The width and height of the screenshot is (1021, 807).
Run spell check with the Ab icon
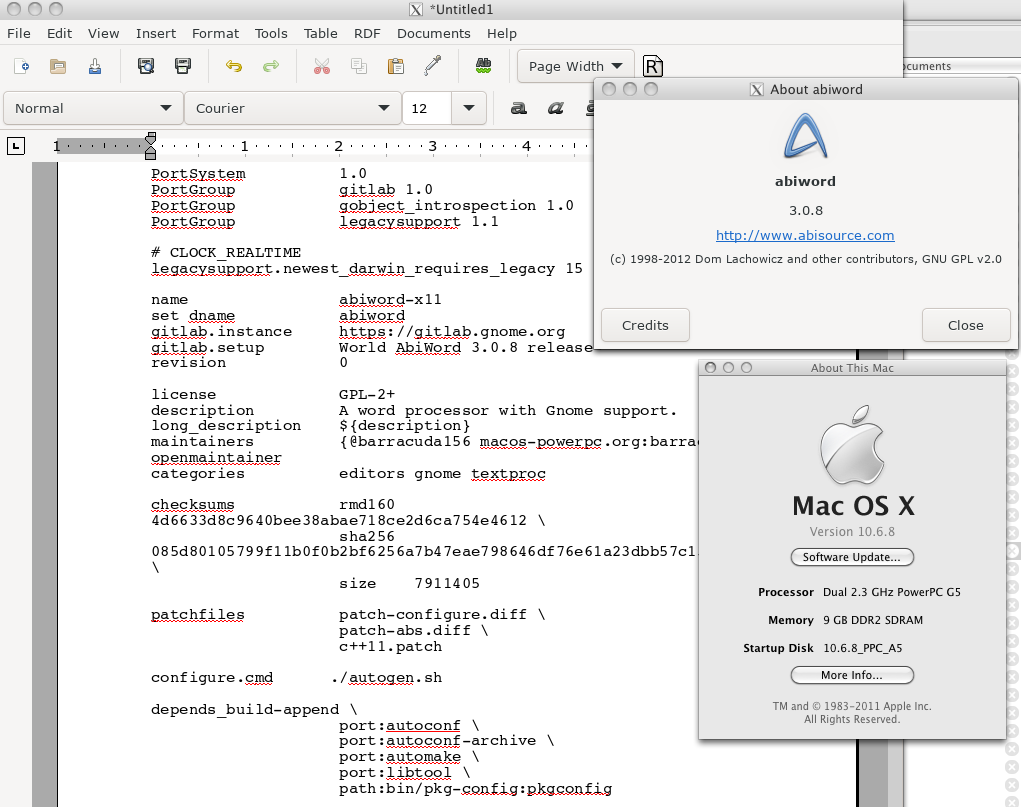click(x=483, y=65)
